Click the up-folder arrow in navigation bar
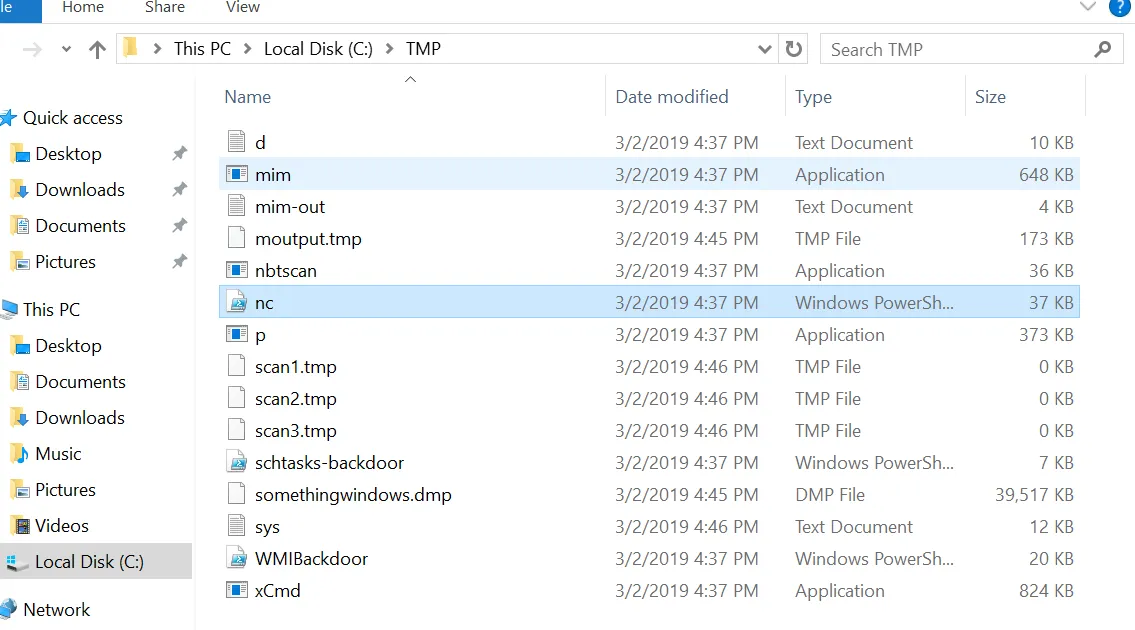This screenshot has height=630, width=1135. (x=97, y=49)
